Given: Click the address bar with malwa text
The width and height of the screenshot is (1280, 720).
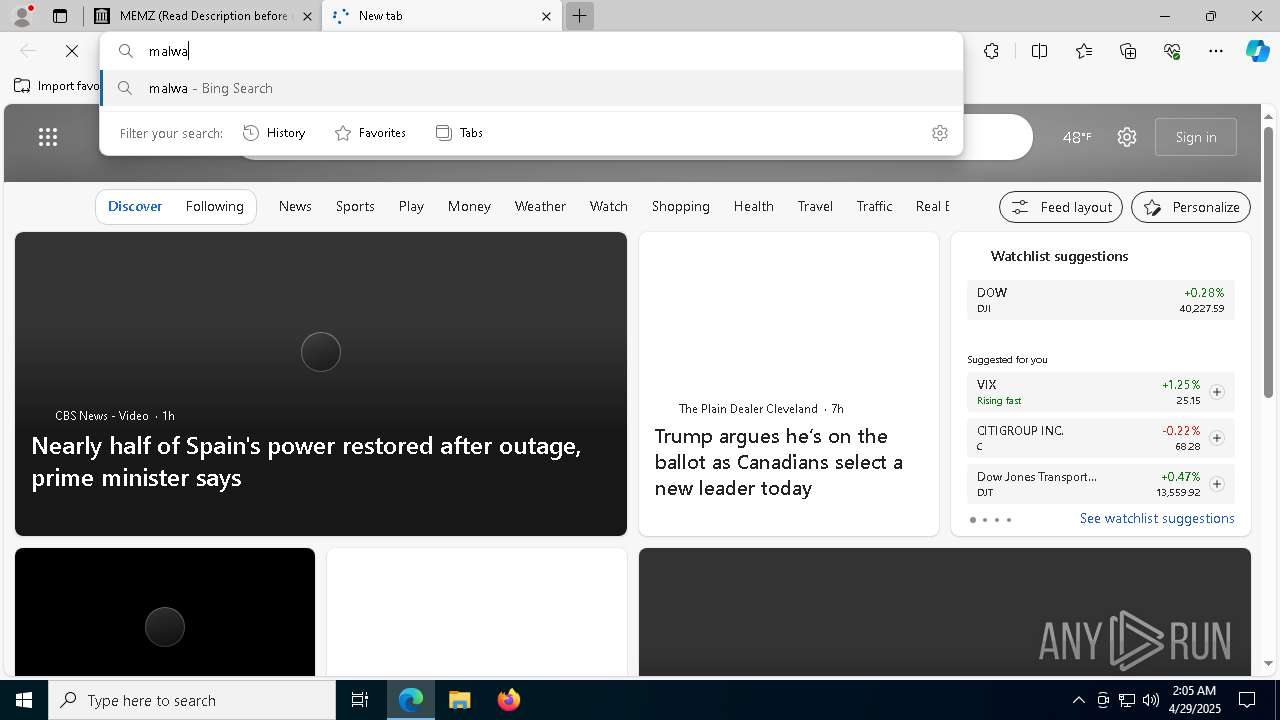Looking at the screenshot, I should click(x=530, y=51).
